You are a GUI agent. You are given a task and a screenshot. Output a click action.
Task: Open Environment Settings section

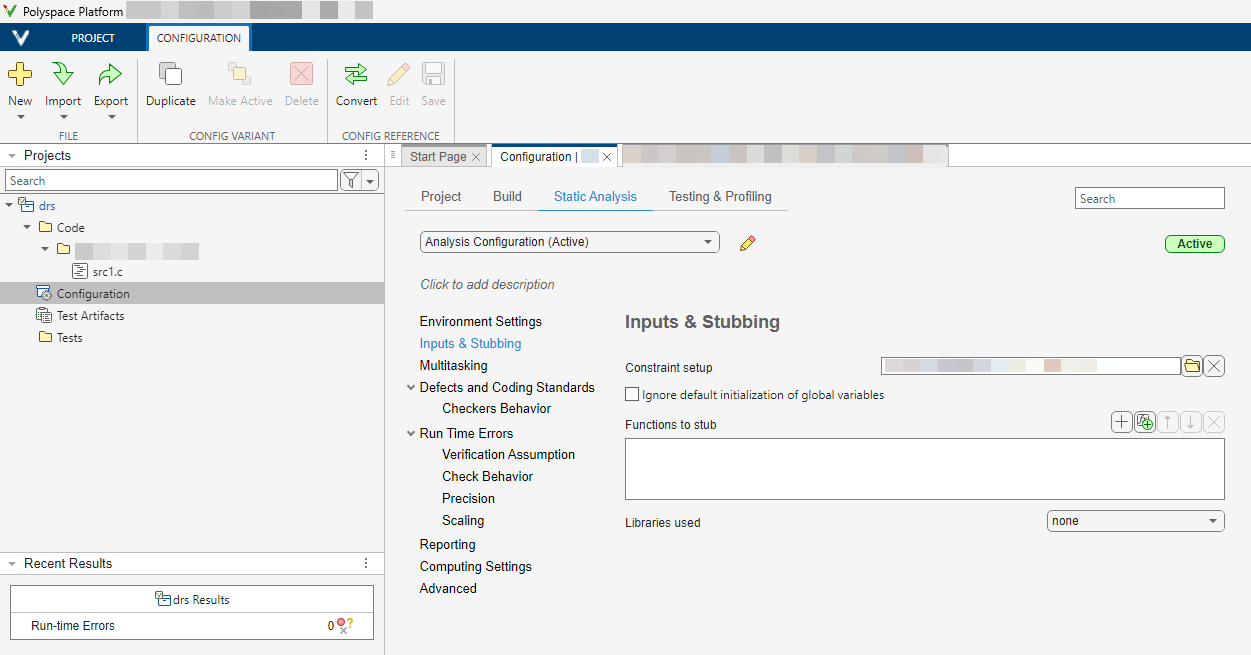(480, 322)
